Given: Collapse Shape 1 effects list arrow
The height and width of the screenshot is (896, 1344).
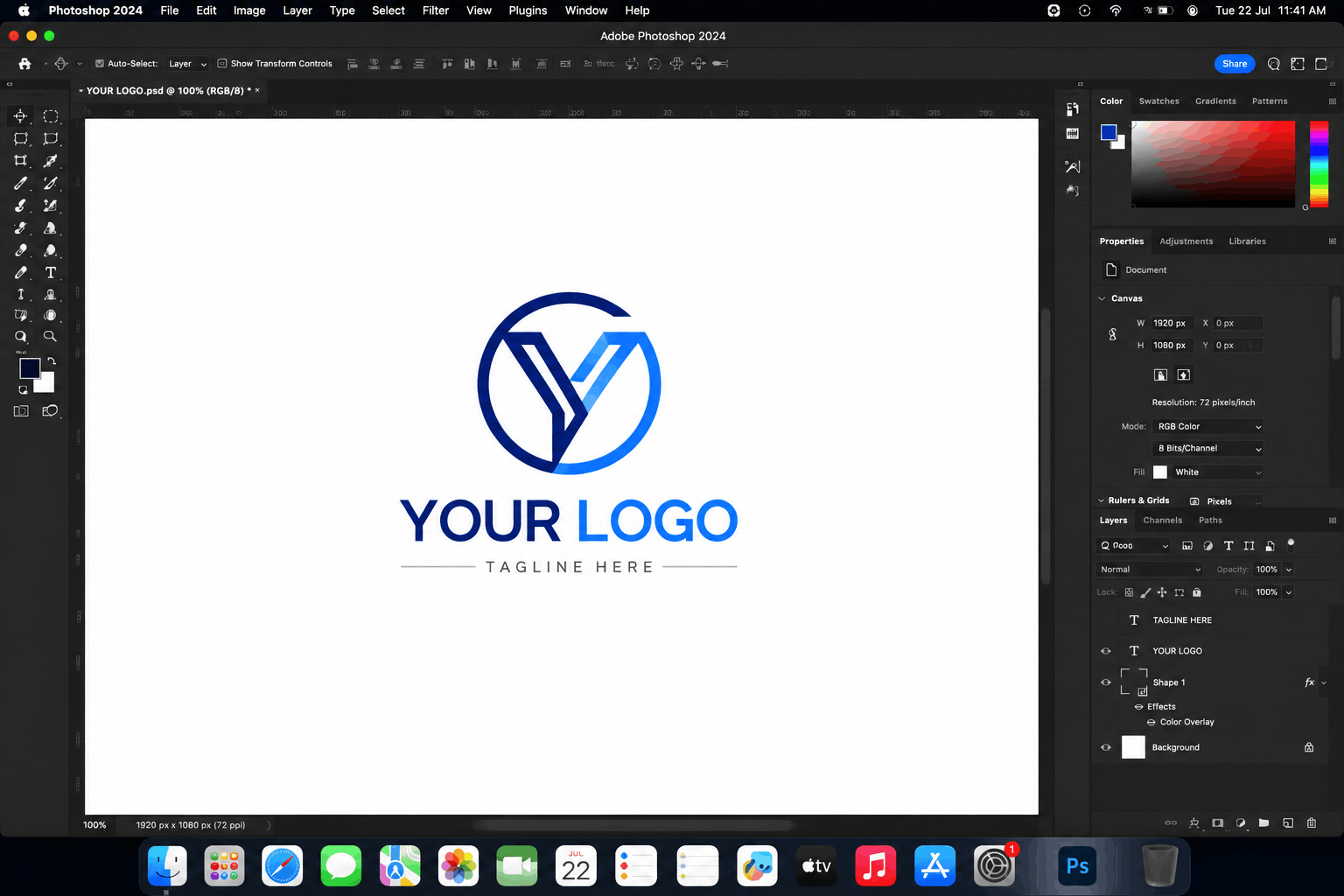Looking at the screenshot, I should coord(1324,682).
